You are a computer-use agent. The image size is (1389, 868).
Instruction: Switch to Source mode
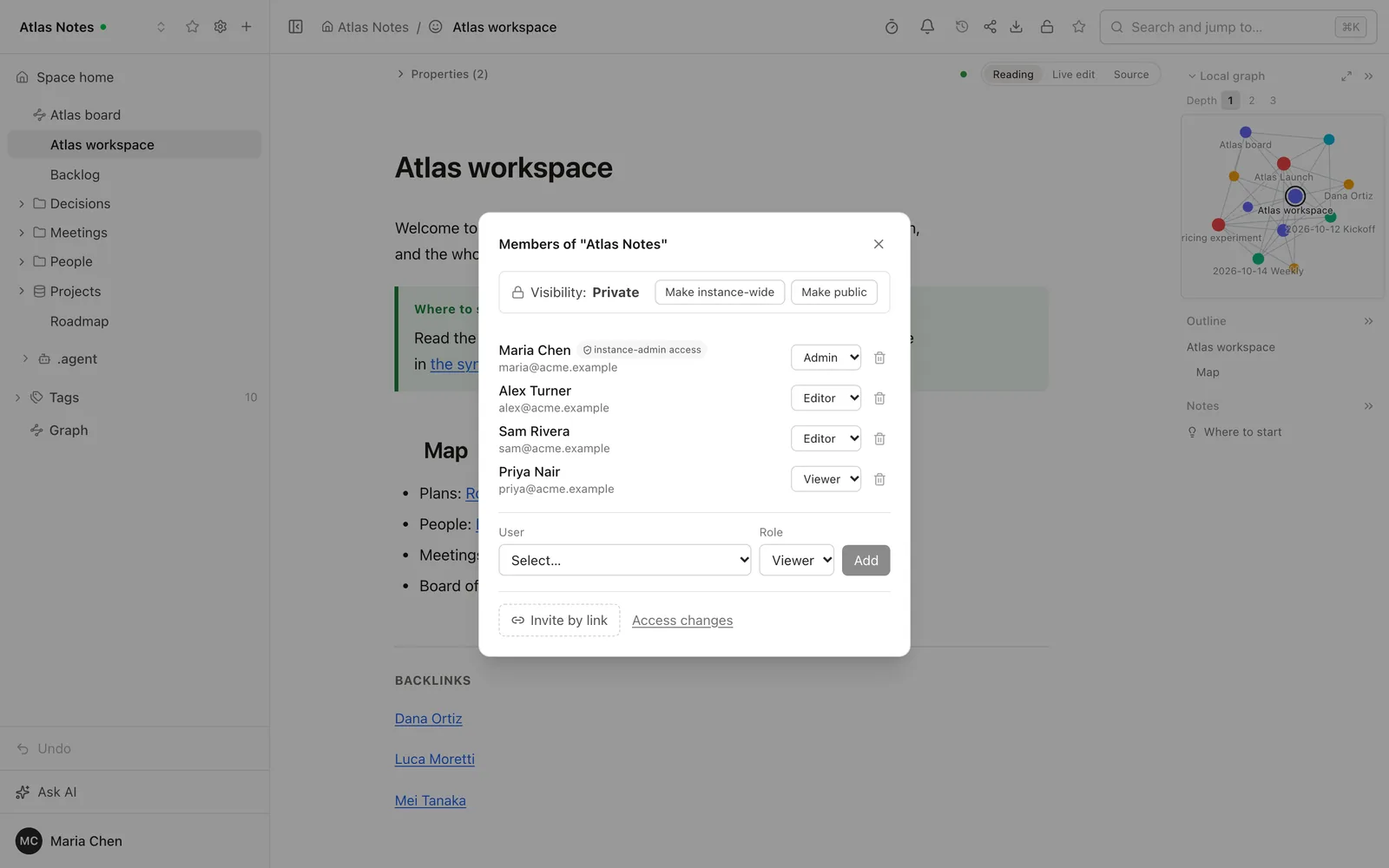[1131, 75]
